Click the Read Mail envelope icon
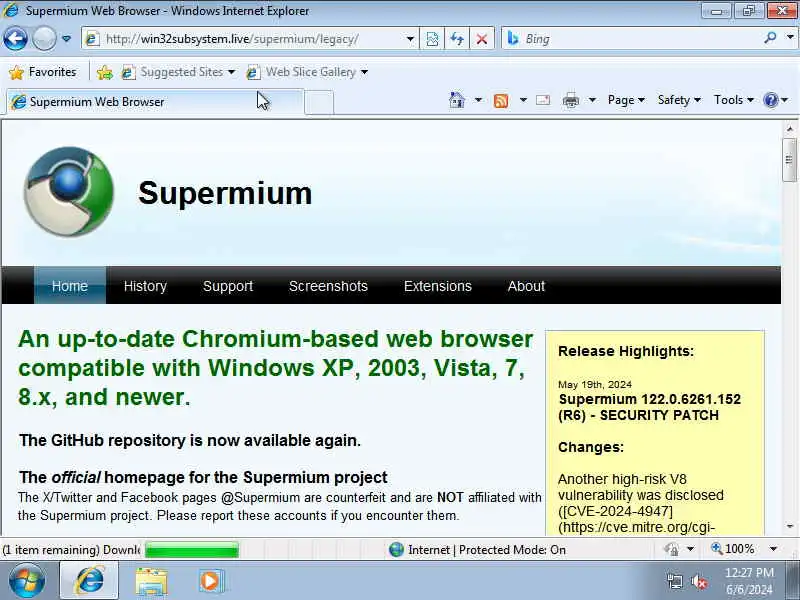 click(543, 100)
